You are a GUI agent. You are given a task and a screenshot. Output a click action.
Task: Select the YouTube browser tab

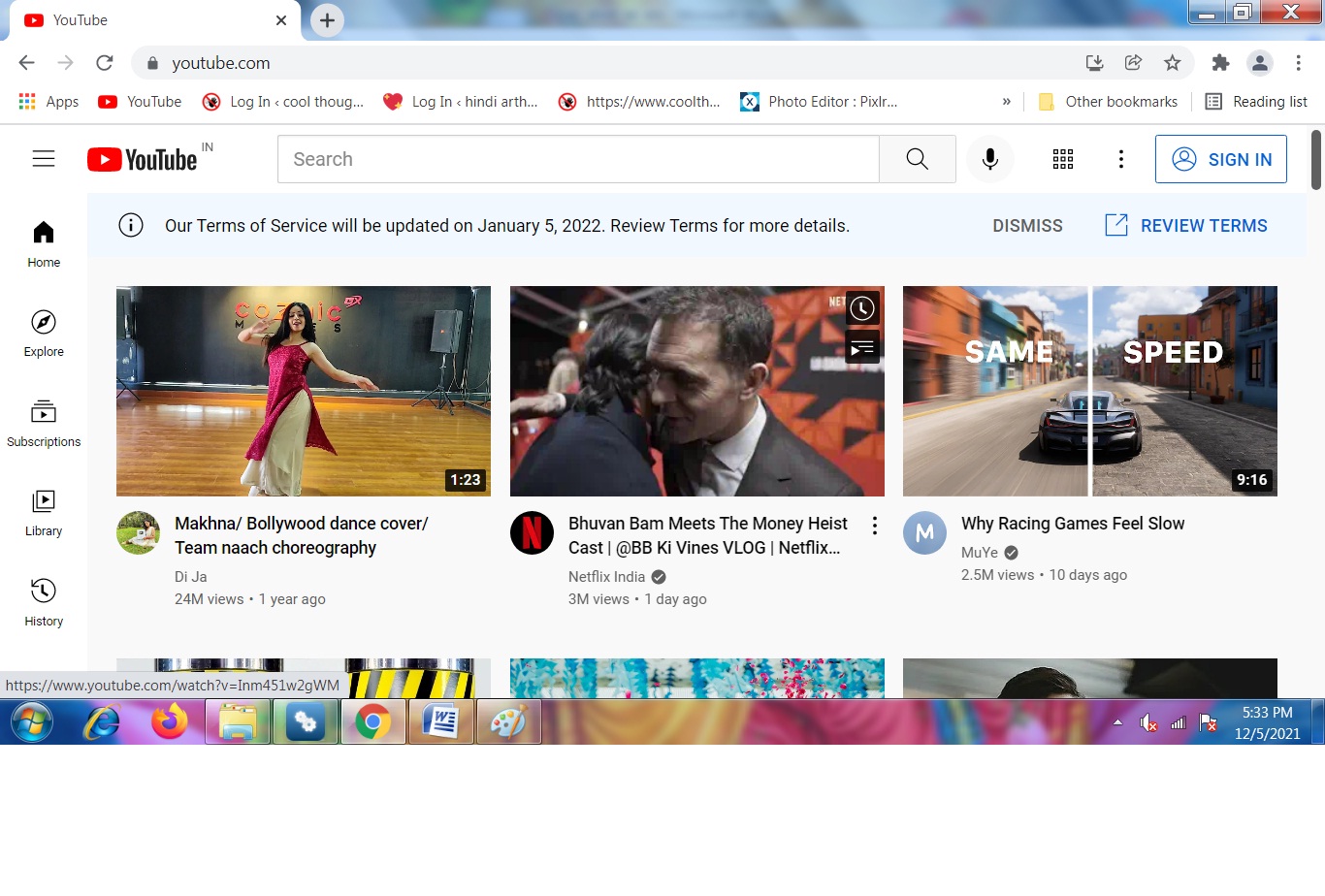click(x=155, y=20)
